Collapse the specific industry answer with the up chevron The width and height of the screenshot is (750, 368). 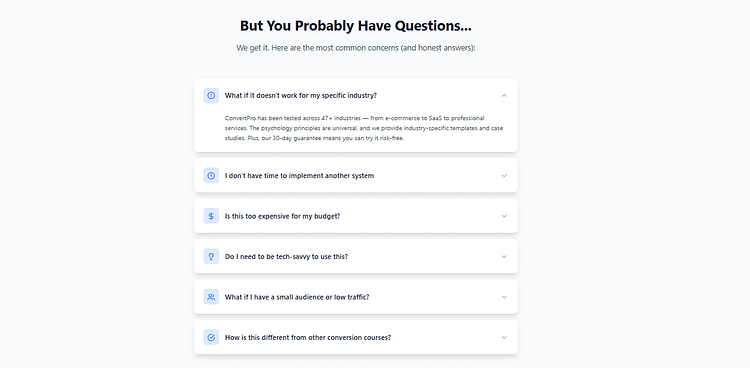point(504,95)
